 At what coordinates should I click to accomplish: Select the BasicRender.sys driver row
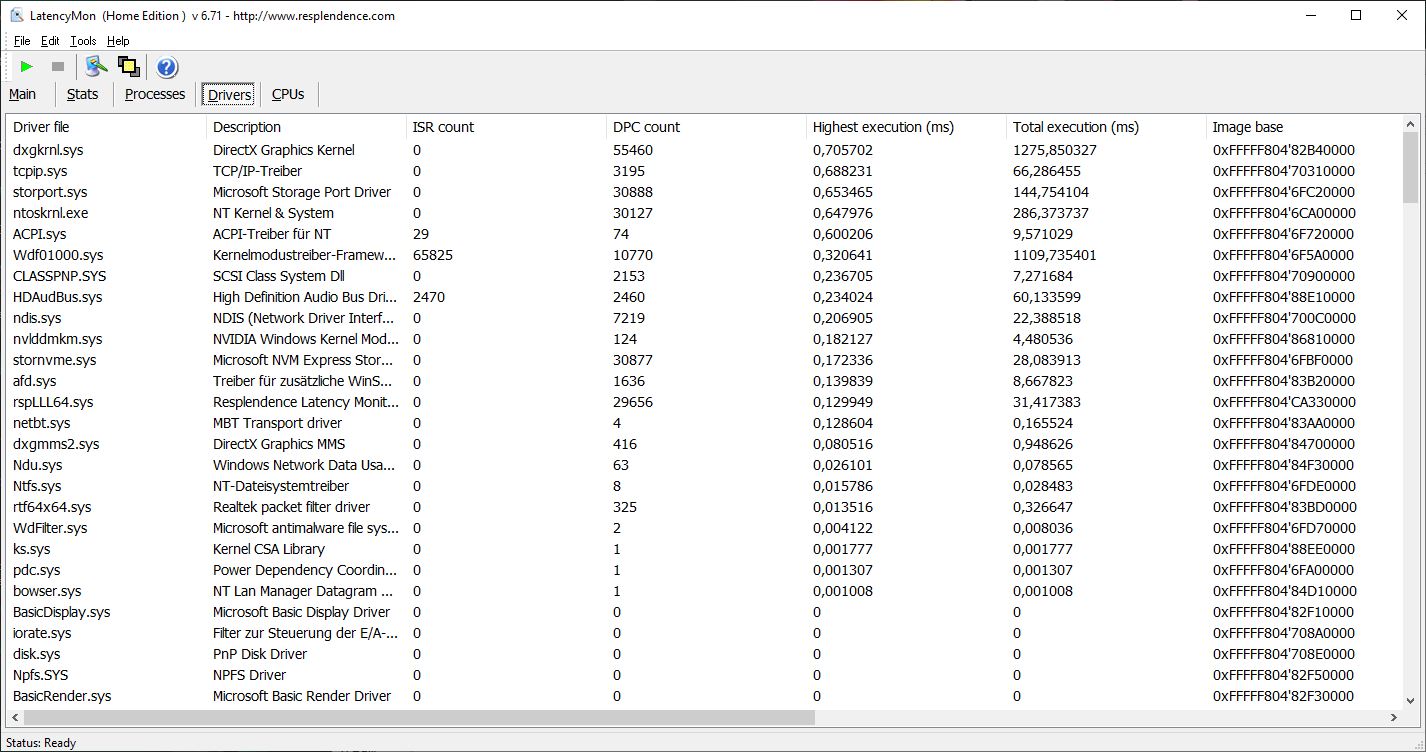(704, 696)
